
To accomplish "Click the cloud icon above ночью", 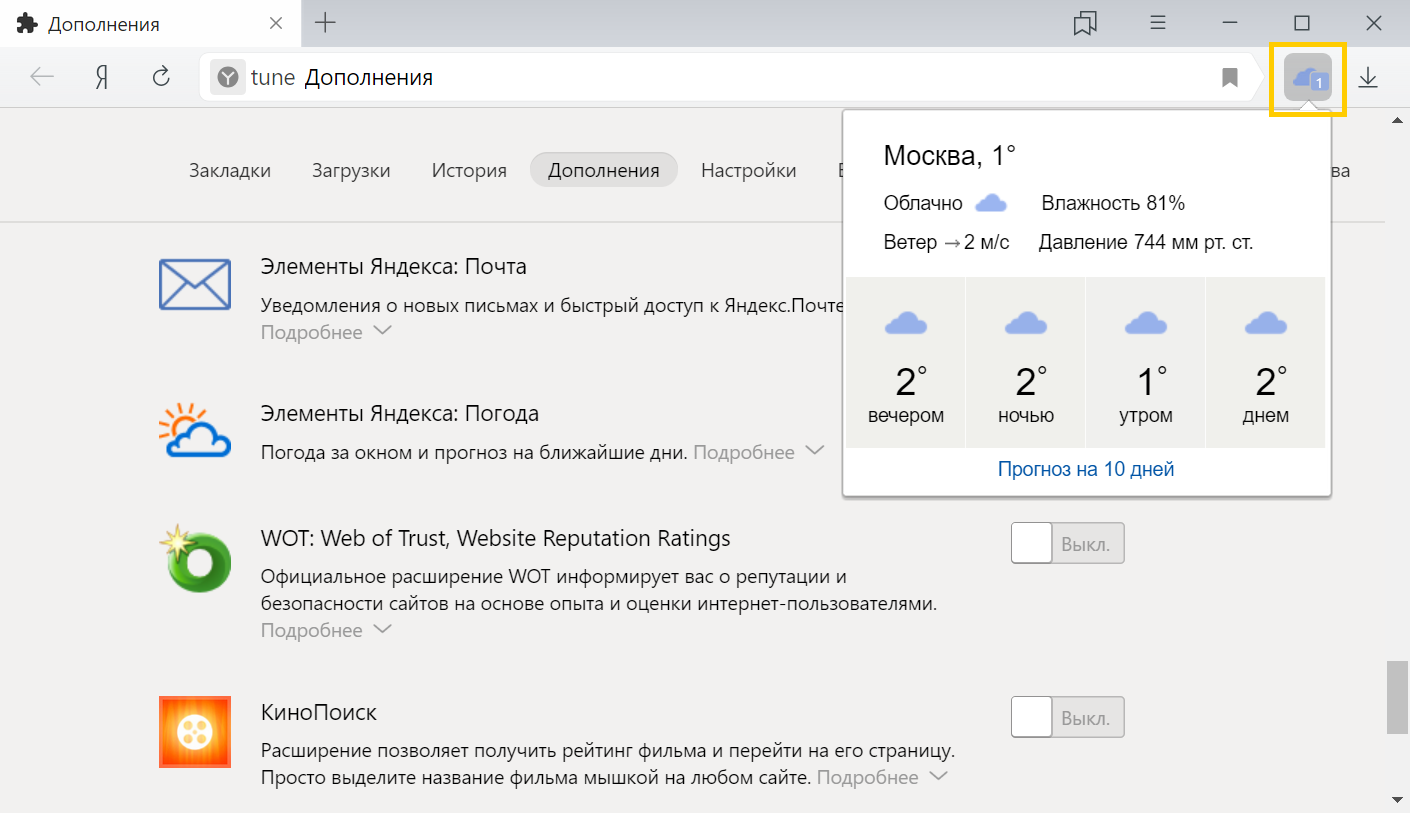I will [x=1026, y=323].
